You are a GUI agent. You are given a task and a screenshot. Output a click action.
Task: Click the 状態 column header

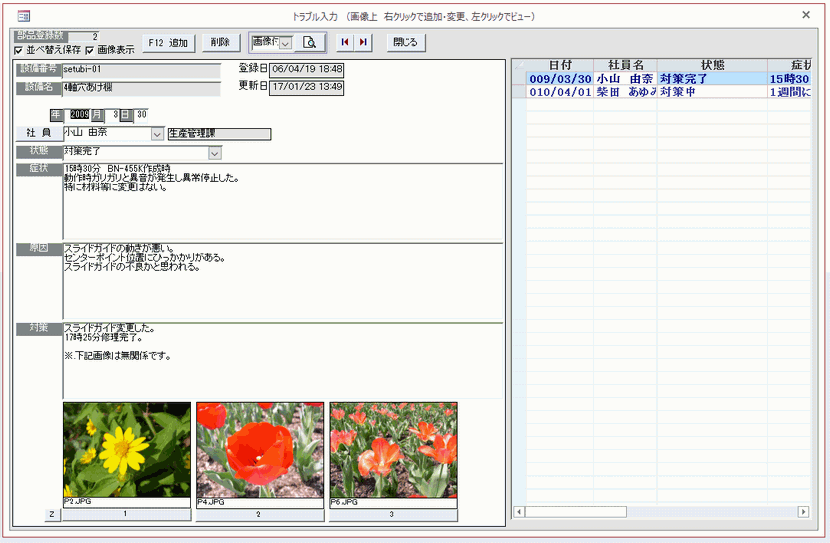tap(712, 65)
